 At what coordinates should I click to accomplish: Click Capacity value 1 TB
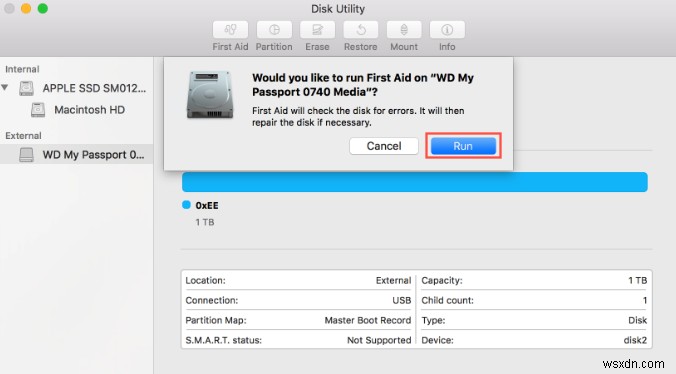638,280
